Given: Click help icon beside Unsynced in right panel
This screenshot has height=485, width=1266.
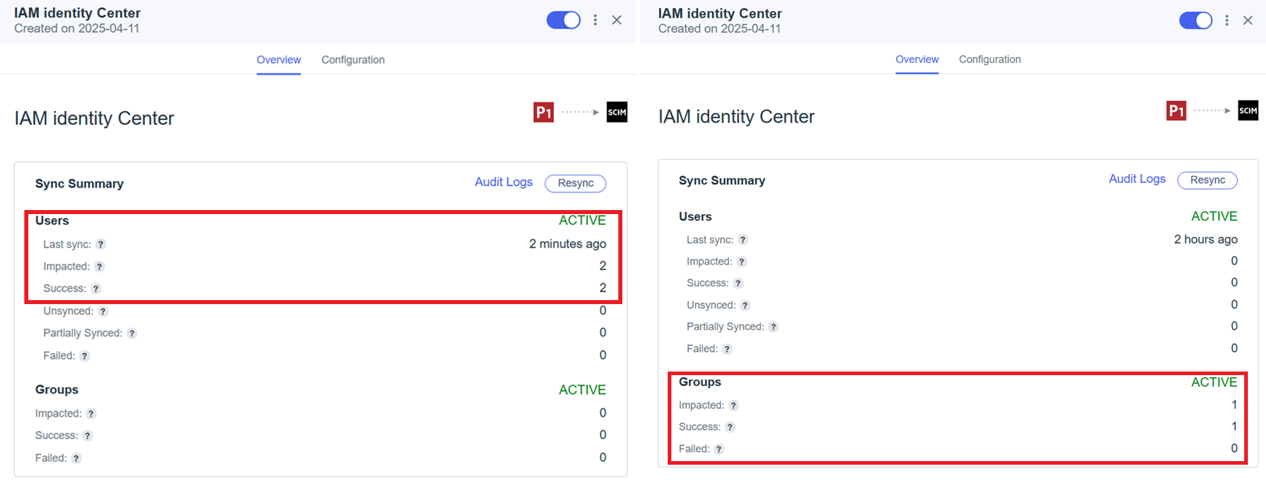Looking at the screenshot, I should [x=745, y=305].
